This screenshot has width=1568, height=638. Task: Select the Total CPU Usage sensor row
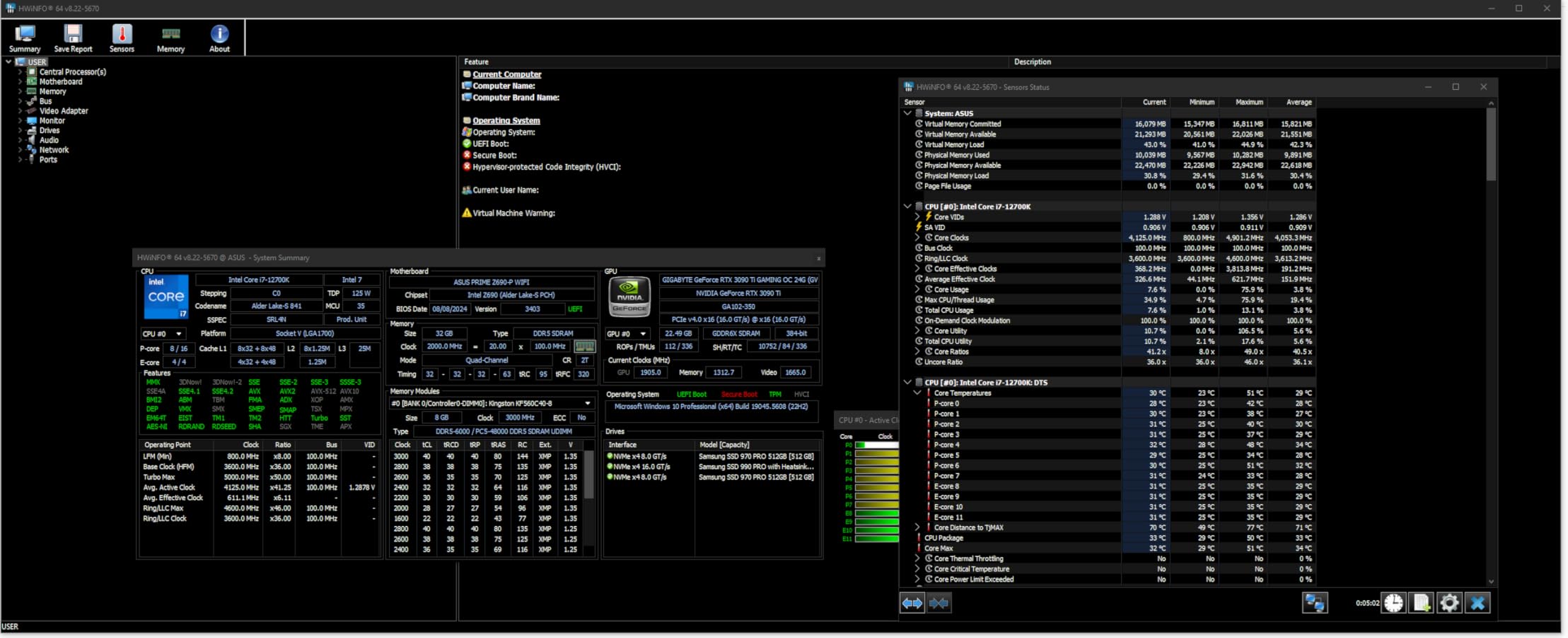pos(1108,311)
